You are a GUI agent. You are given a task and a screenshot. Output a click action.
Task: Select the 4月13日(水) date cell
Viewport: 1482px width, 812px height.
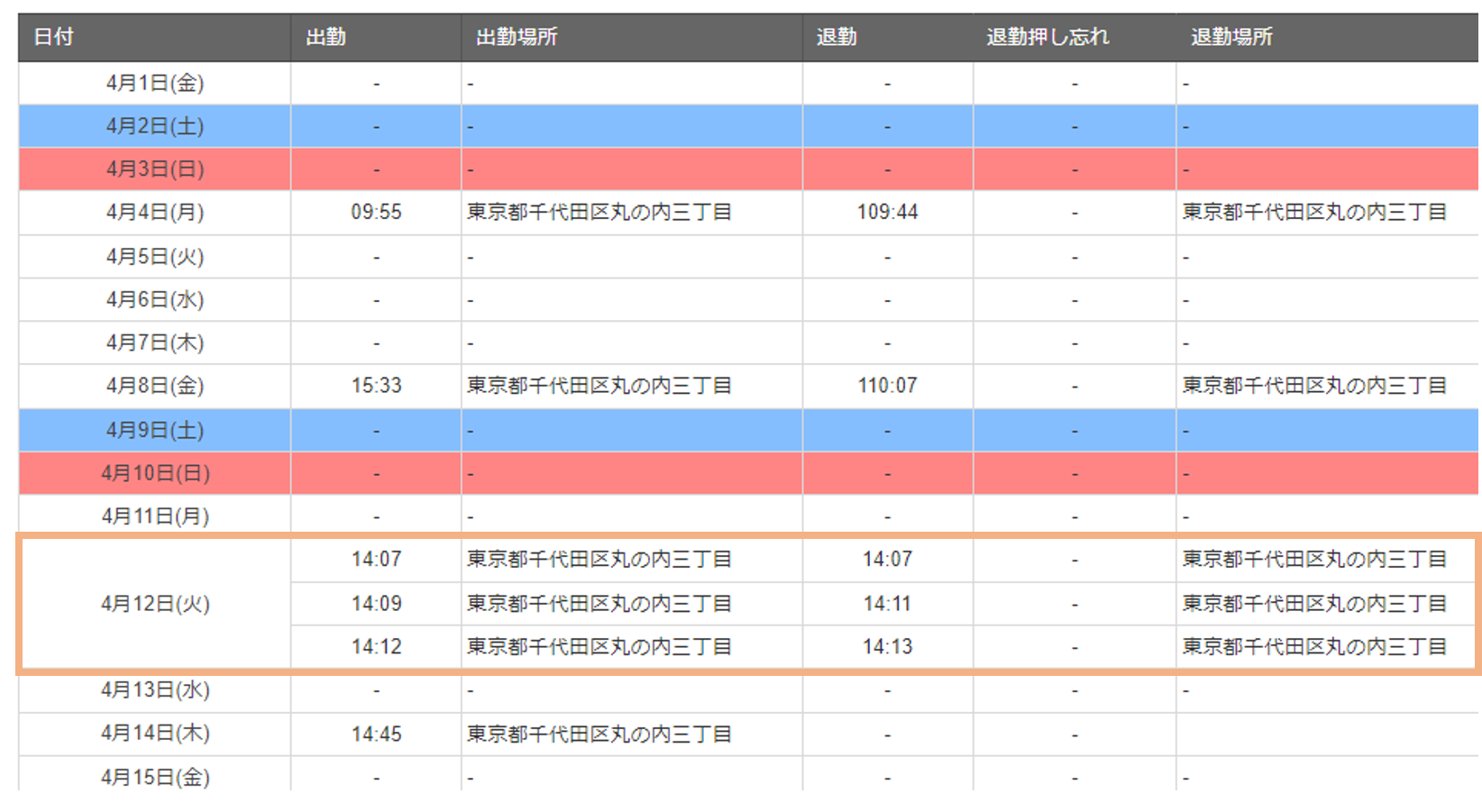click(155, 690)
